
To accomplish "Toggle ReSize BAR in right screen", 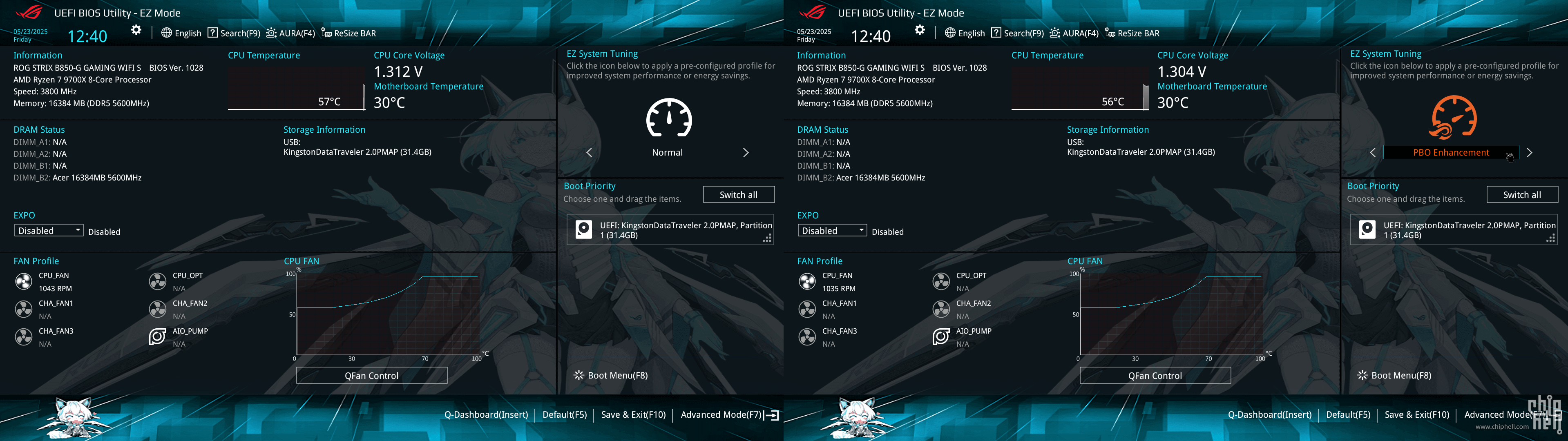I will 1132,33.
